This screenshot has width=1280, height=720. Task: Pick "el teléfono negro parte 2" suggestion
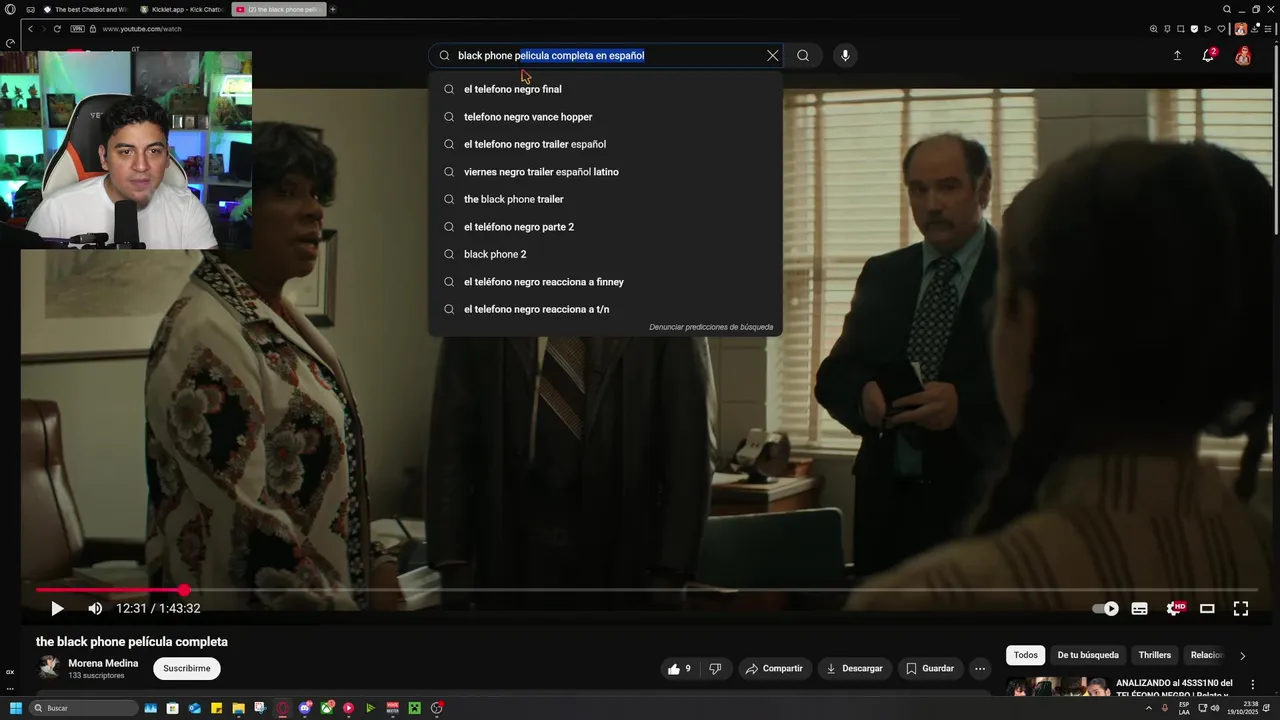pos(605,227)
